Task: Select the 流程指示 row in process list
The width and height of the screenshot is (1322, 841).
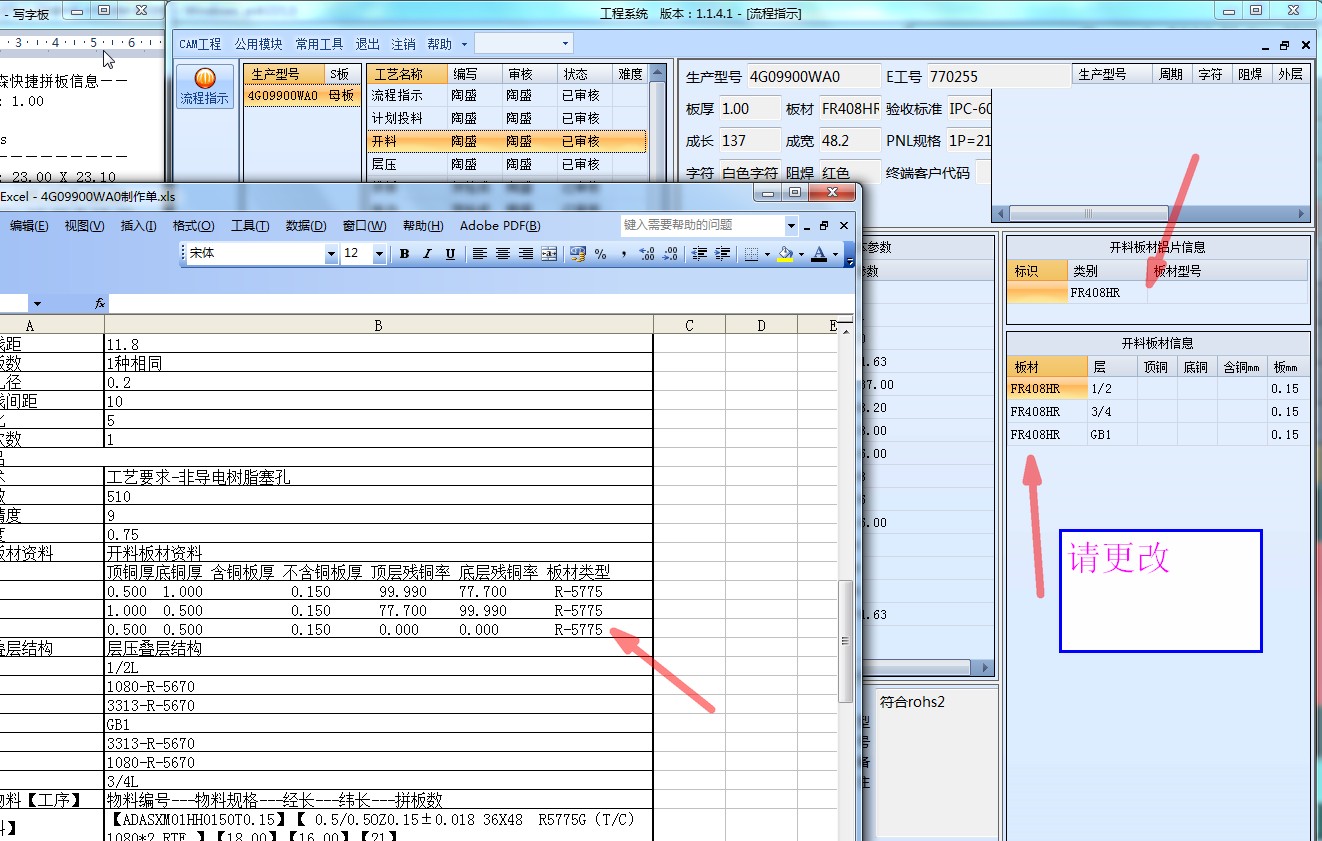Action: [506, 95]
